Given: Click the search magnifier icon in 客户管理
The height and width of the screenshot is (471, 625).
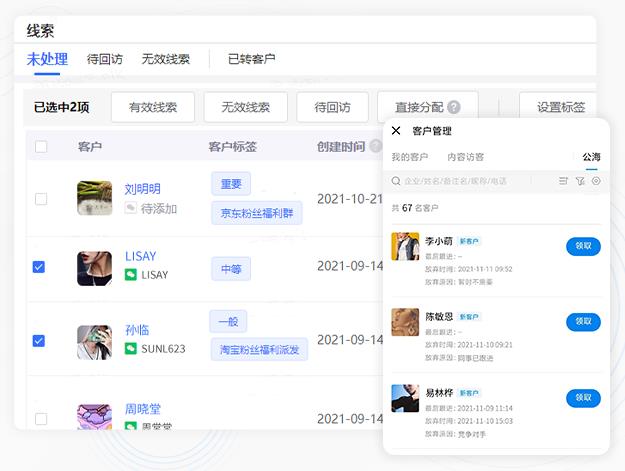Looking at the screenshot, I should (x=396, y=181).
